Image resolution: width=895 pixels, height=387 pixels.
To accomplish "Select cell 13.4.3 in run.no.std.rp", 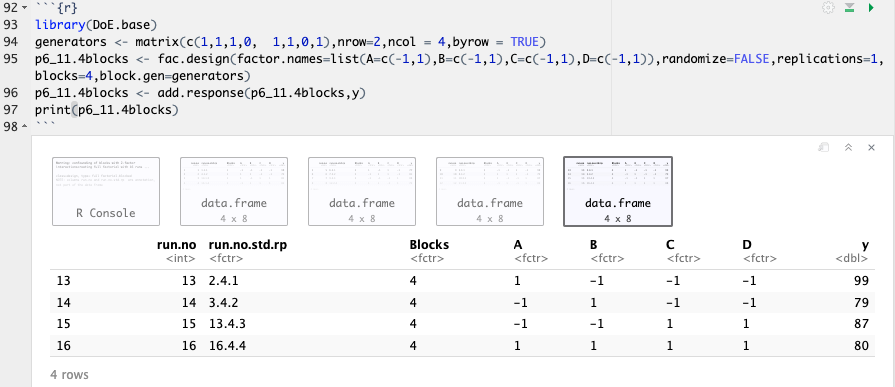I will coord(226,324).
